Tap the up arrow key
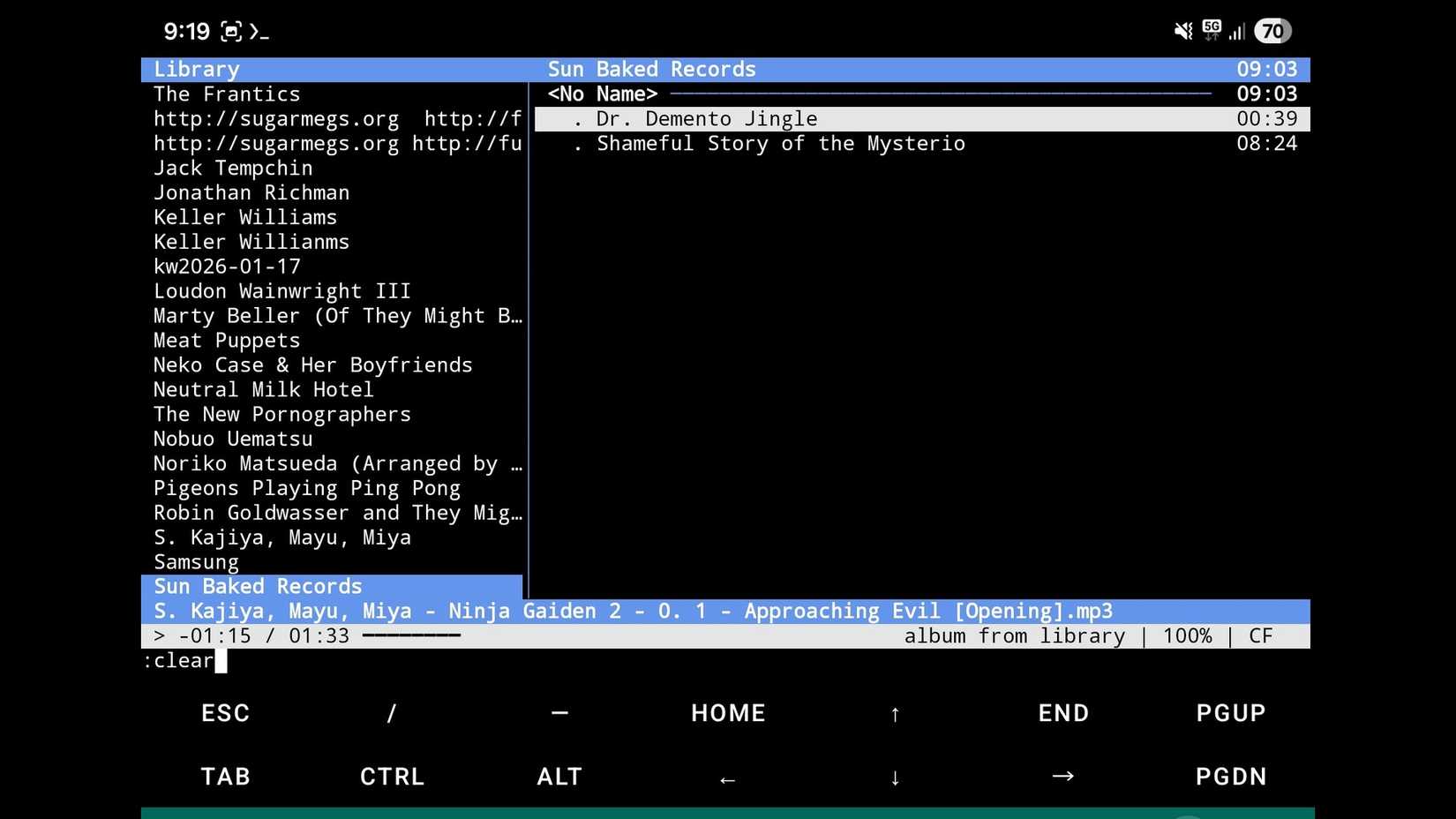1456x819 pixels. pos(895,713)
